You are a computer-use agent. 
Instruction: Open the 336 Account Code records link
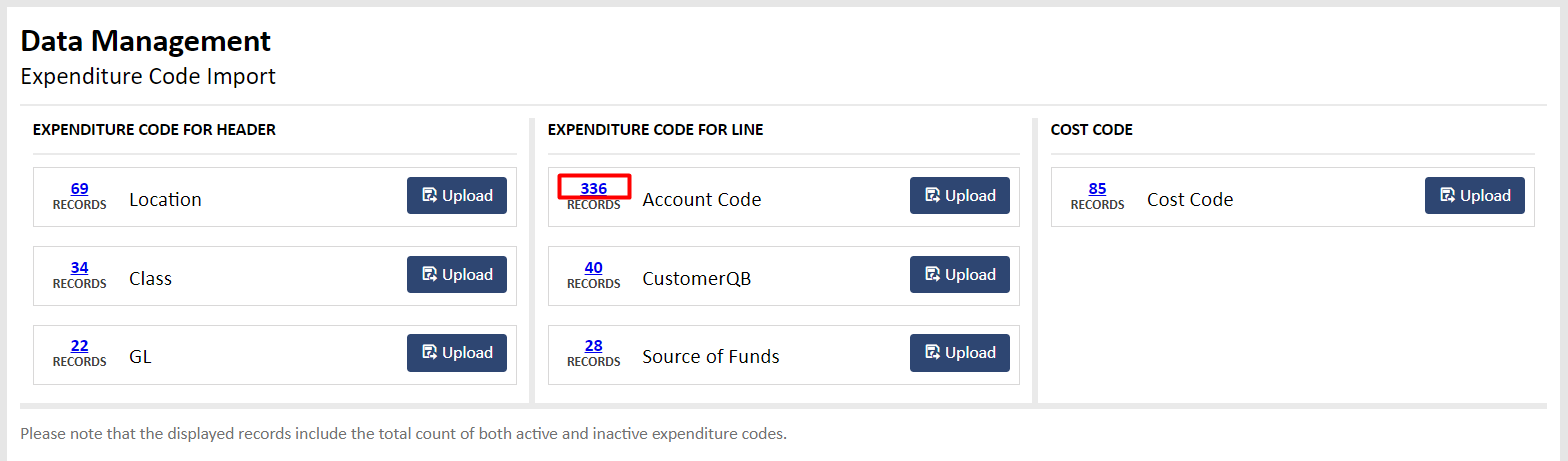pos(594,188)
